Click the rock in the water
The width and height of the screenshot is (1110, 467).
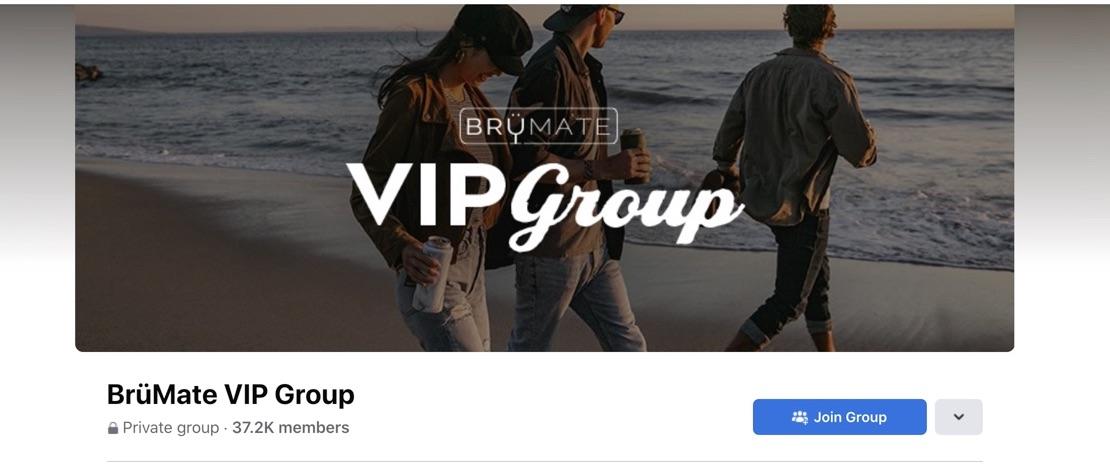click(88, 71)
